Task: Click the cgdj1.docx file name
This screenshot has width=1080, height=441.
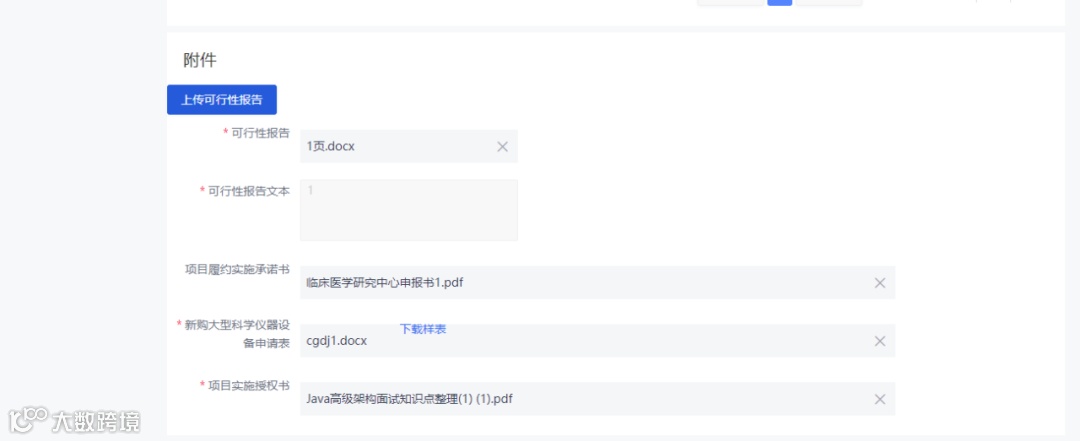Action: pos(337,341)
